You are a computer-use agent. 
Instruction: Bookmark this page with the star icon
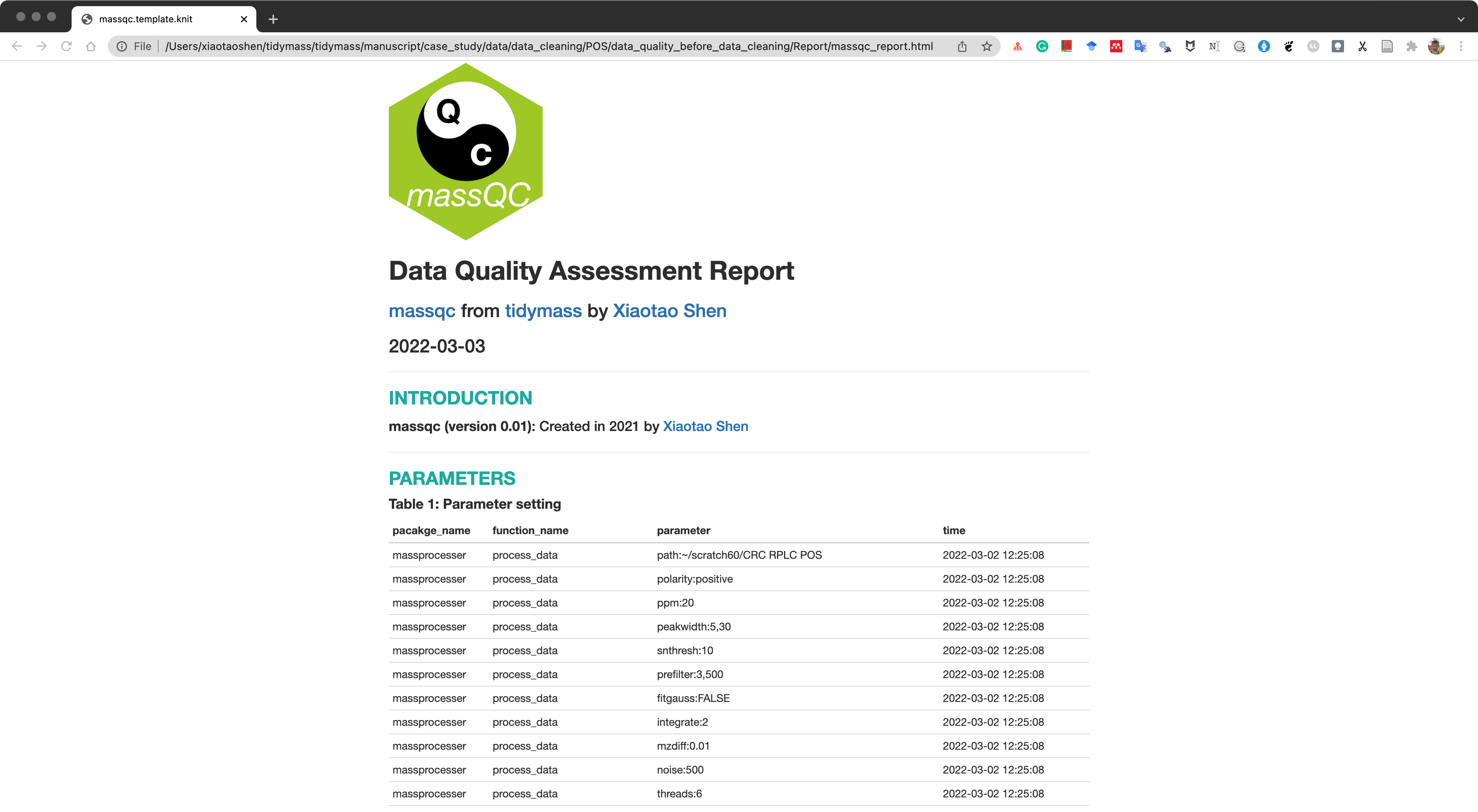(987, 47)
